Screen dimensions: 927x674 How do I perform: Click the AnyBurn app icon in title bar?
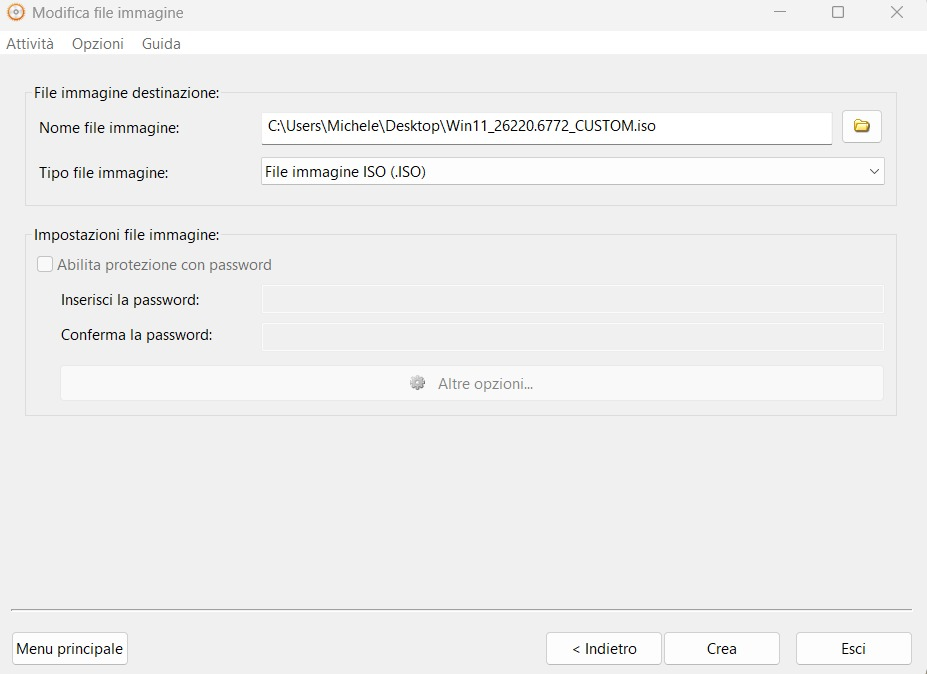point(16,13)
